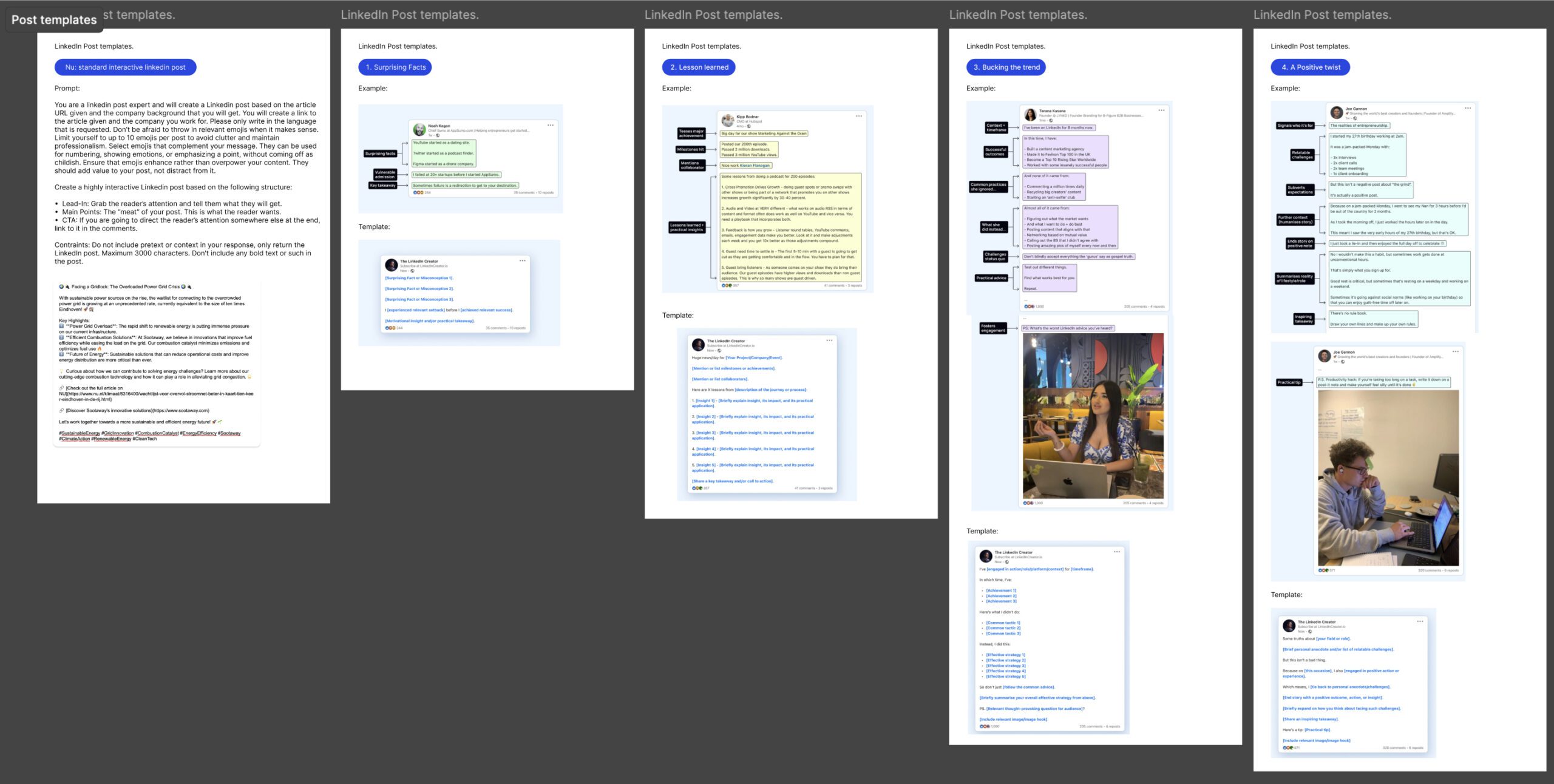Click the Positive twist label icon in template
The height and width of the screenshot is (784, 1554).
[1310, 67]
